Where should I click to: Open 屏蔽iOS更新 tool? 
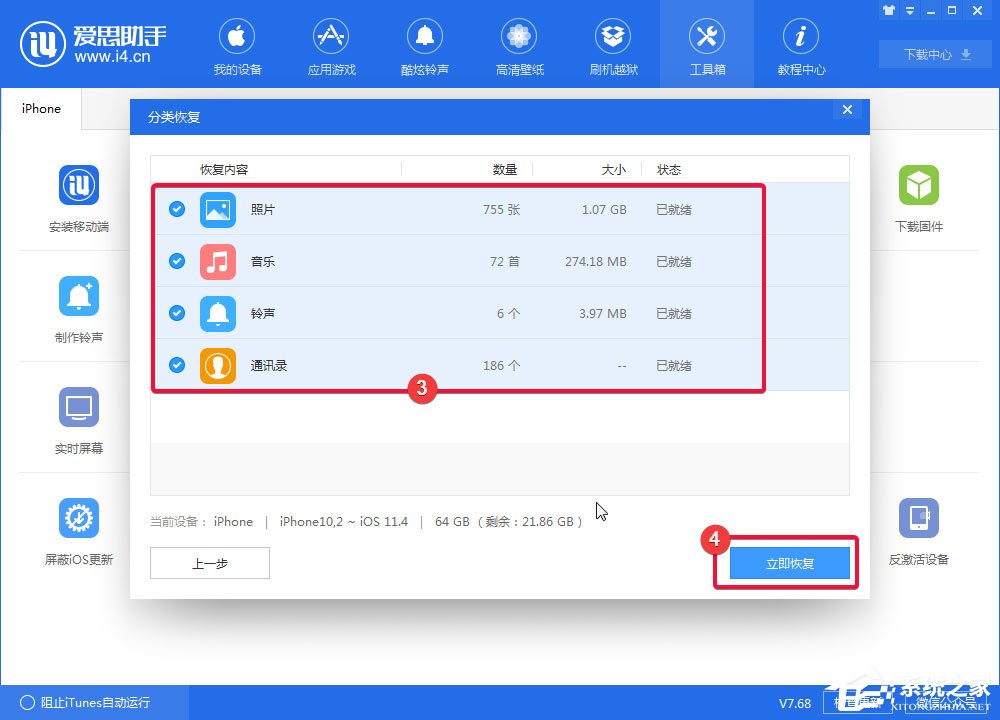pyautogui.click(x=78, y=531)
